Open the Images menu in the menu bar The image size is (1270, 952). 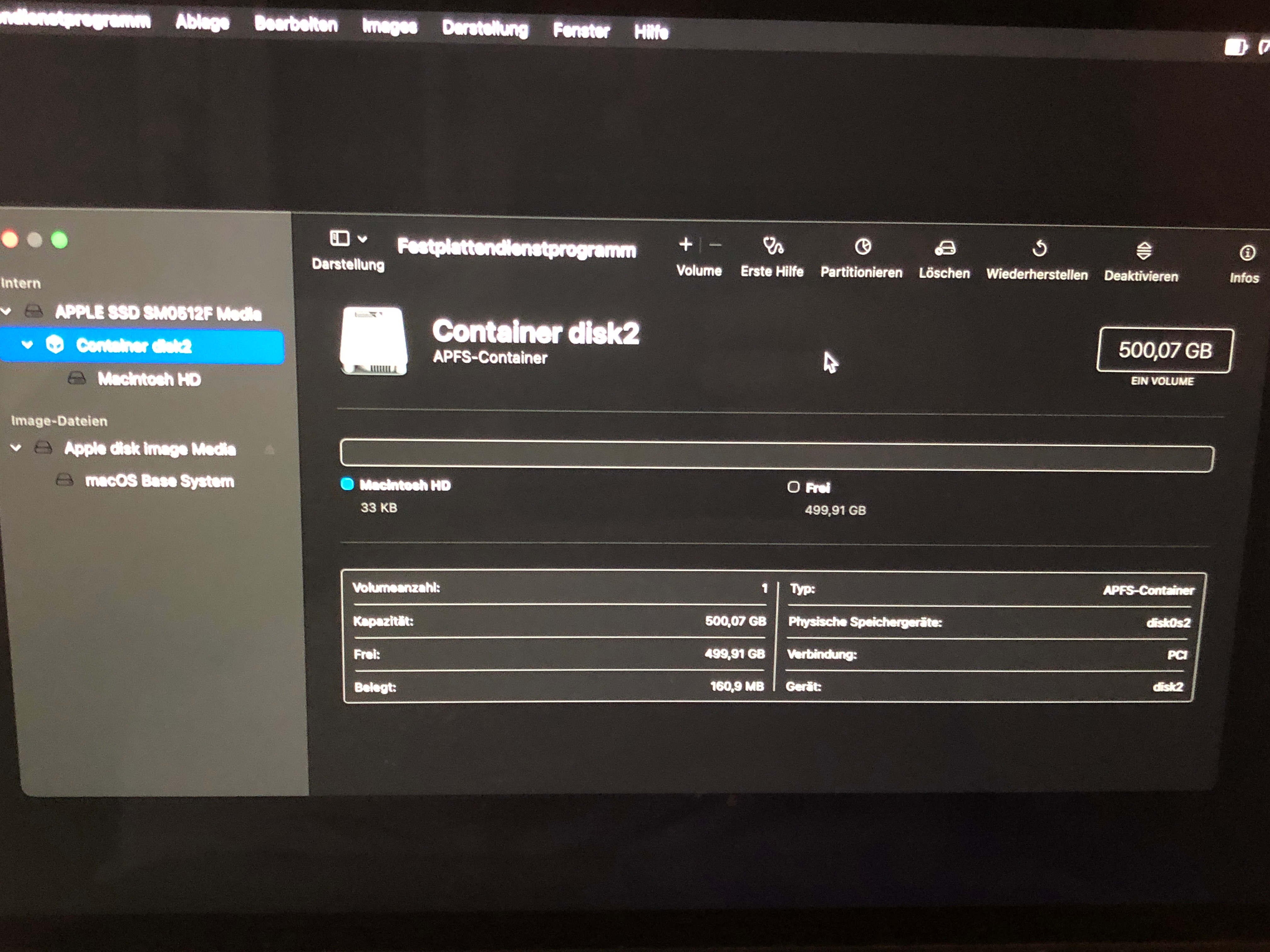click(x=389, y=26)
